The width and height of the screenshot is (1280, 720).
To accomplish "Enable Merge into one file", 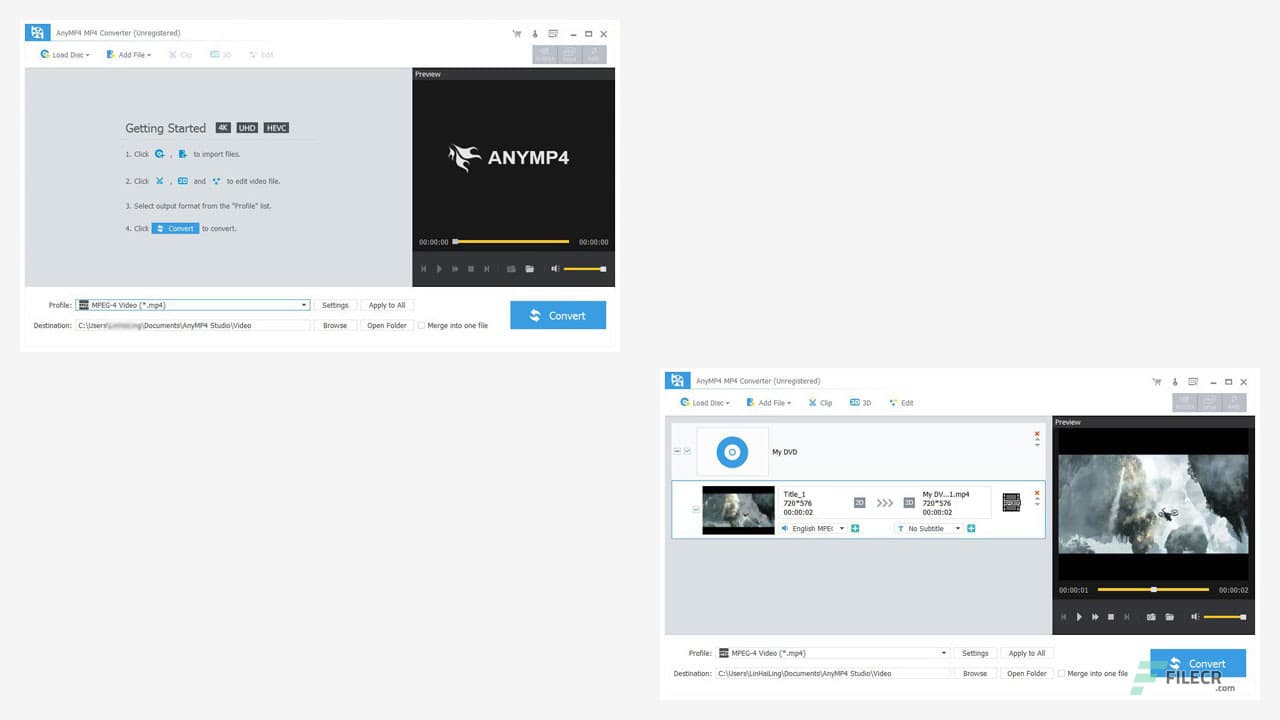I will (1062, 673).
